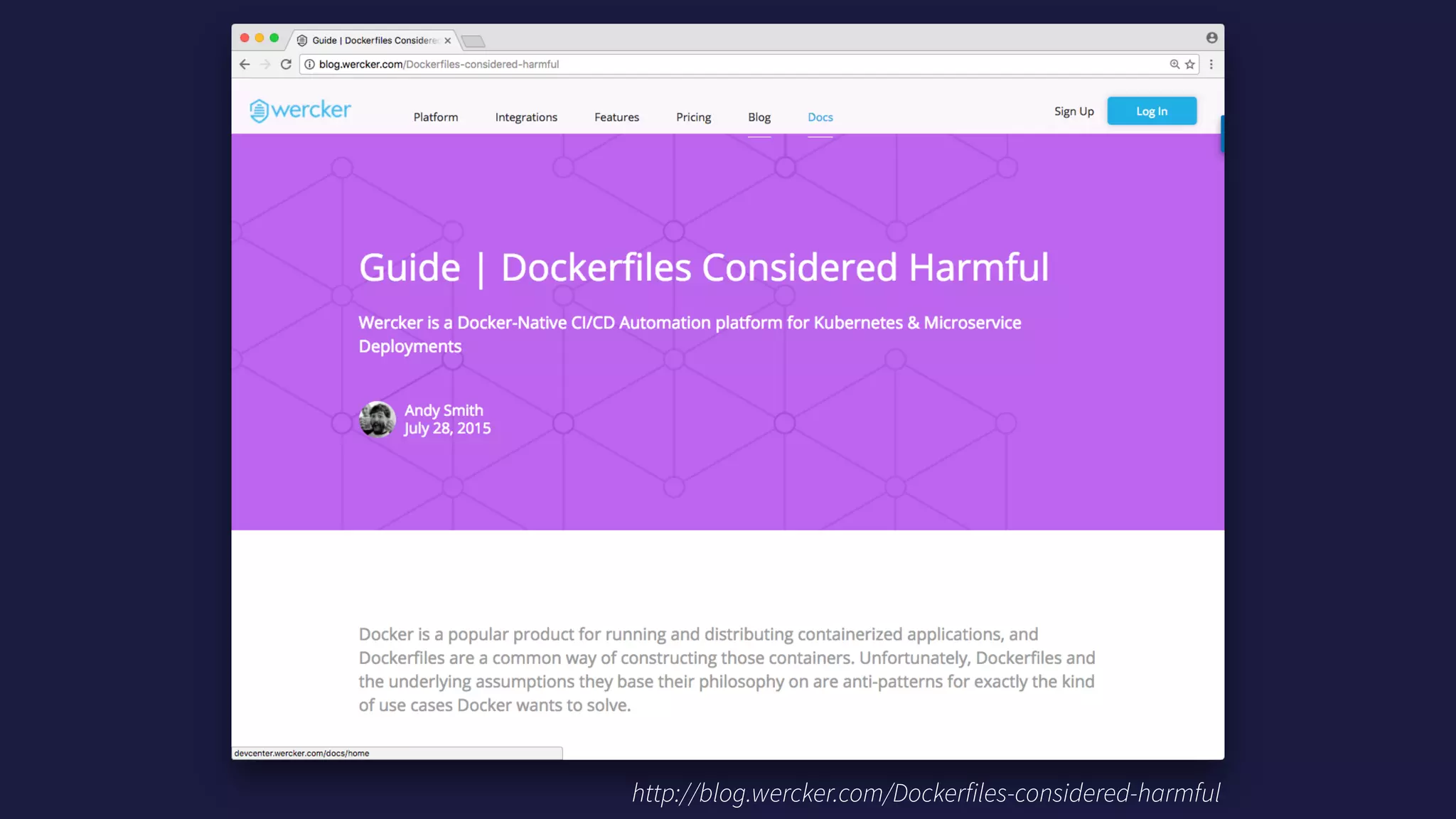Screen dimensions: 1456x819
Task: Click the wercker logo
Action: [300, 110]
